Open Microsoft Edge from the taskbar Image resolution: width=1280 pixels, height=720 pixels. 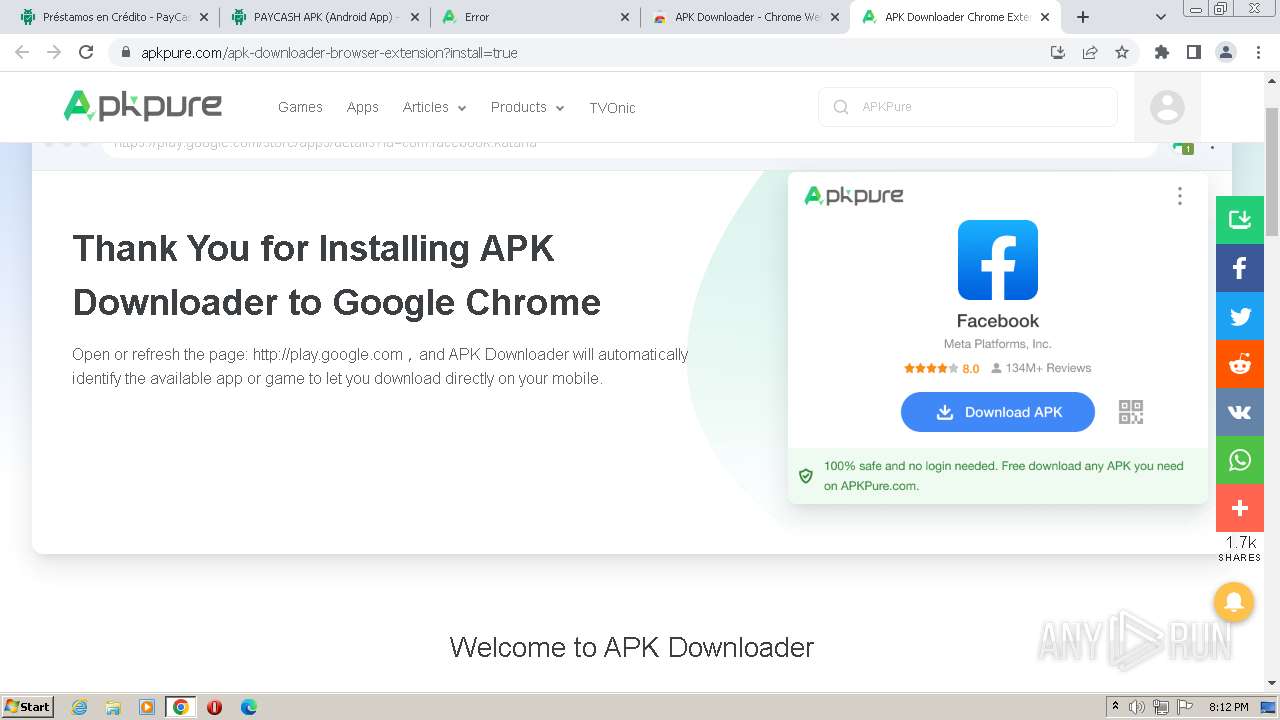click(248, 707)
